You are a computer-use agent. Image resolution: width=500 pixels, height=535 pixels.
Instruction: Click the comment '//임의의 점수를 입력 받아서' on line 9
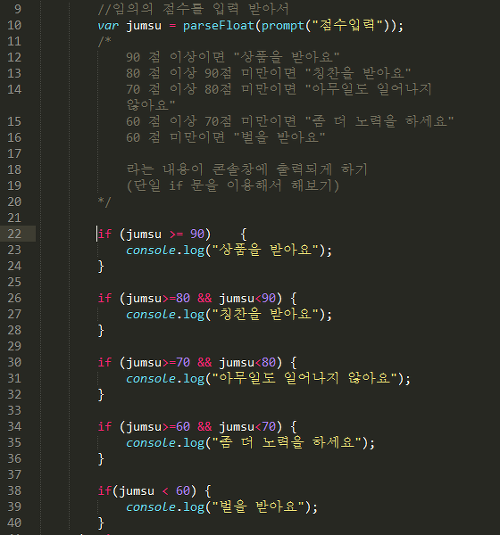coord(193,9)
